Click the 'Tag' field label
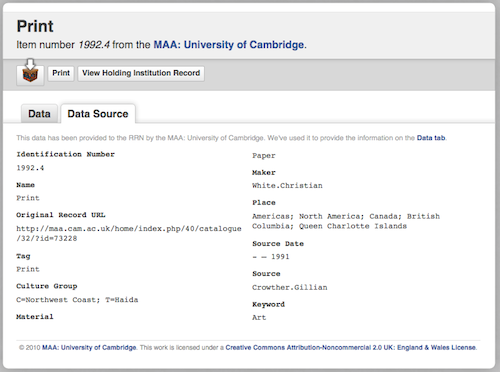The height and width of the screenshot is (372, 500). click(23, 256)
